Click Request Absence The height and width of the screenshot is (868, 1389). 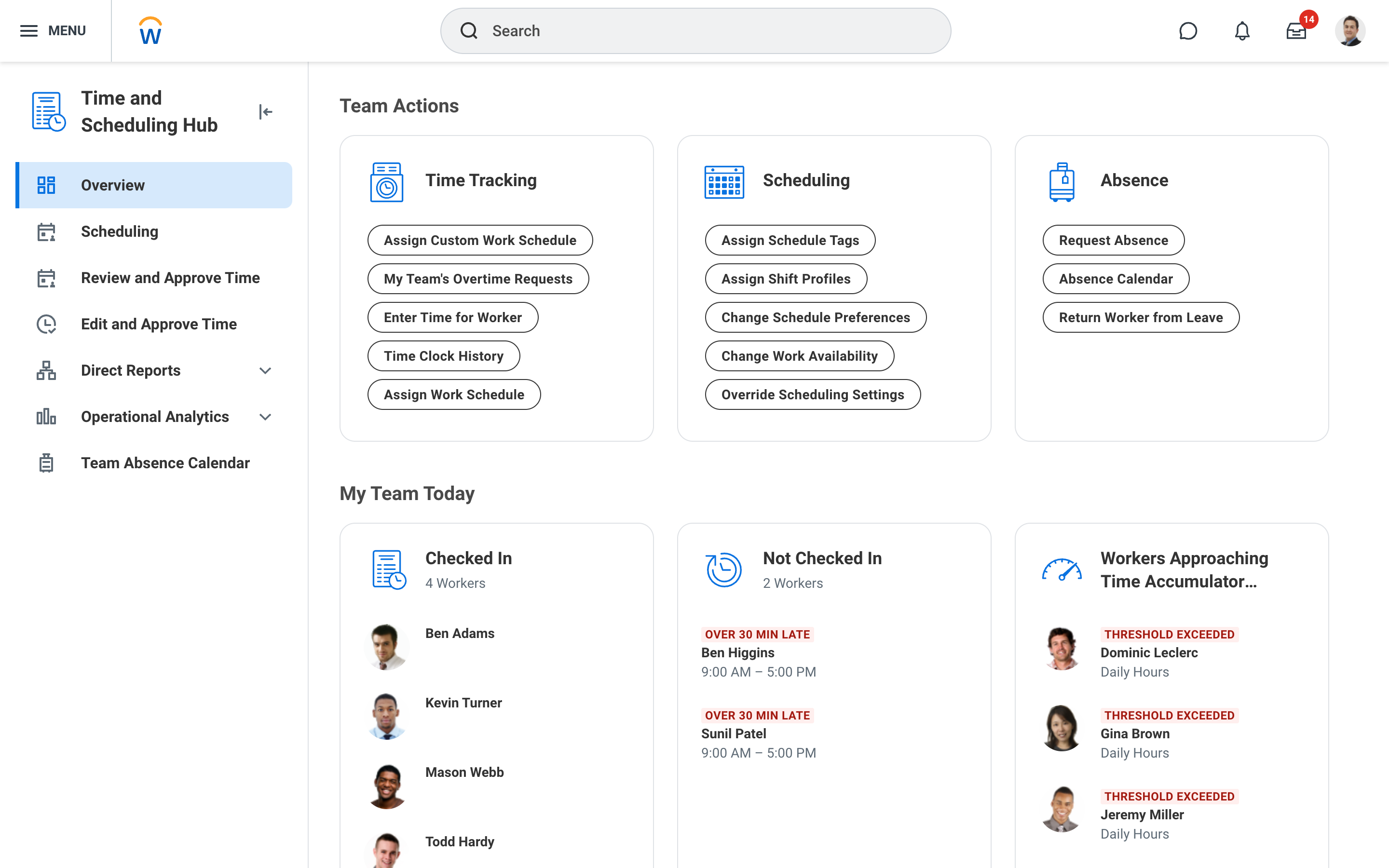[x=1113, y=240]
